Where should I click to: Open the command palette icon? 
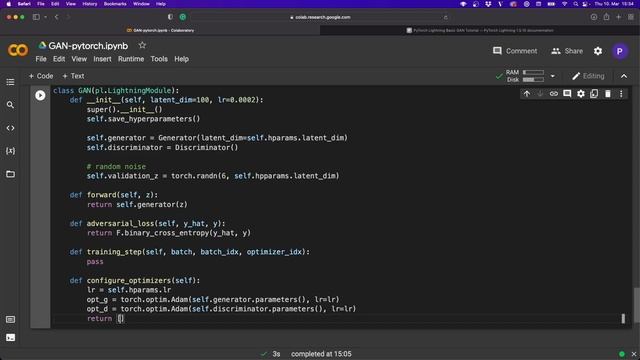pyautogui.click(x=10, y=320)
